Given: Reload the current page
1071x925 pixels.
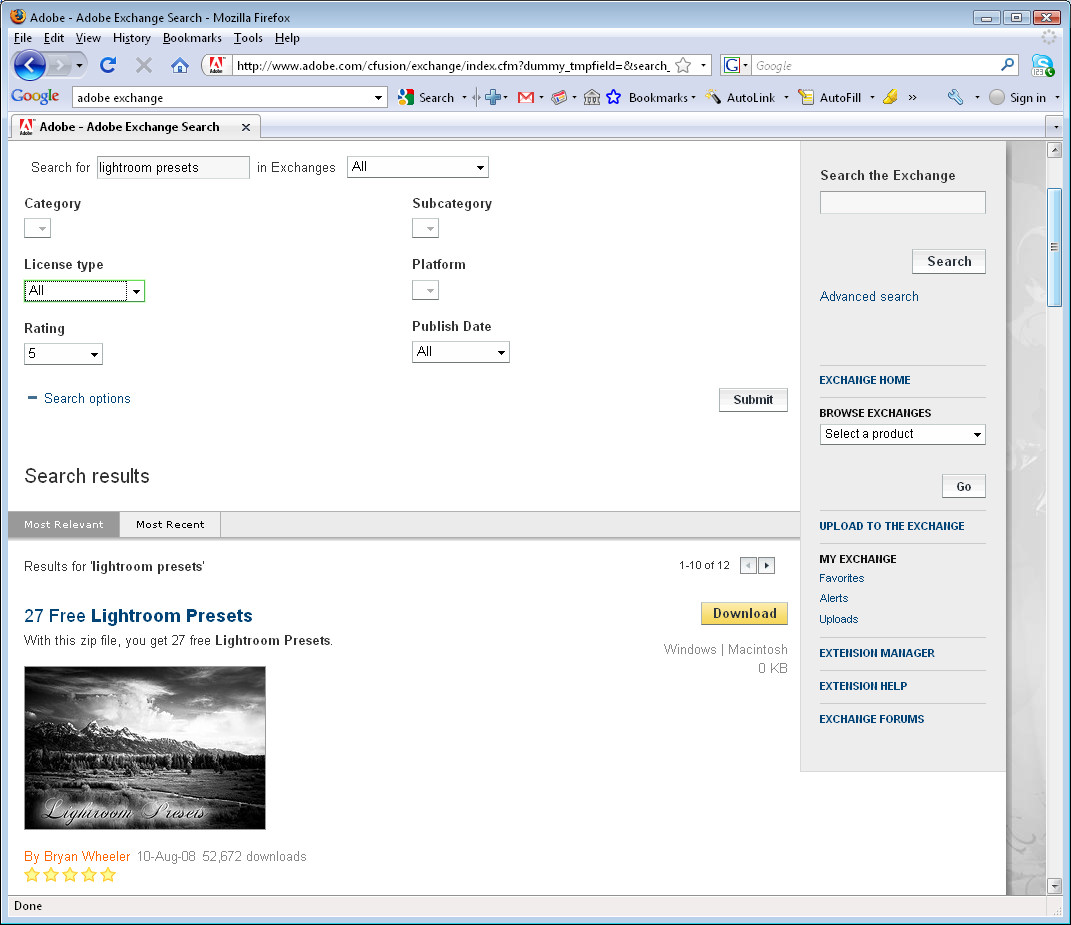Looking at the screenshot, I should [x=108, y=65].
